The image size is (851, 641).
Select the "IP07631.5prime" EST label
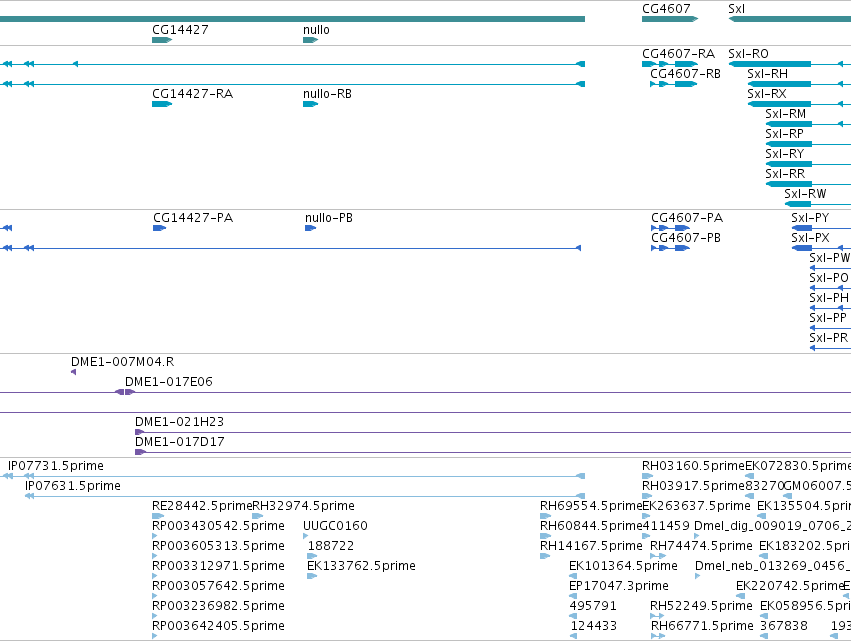(73, 486)
